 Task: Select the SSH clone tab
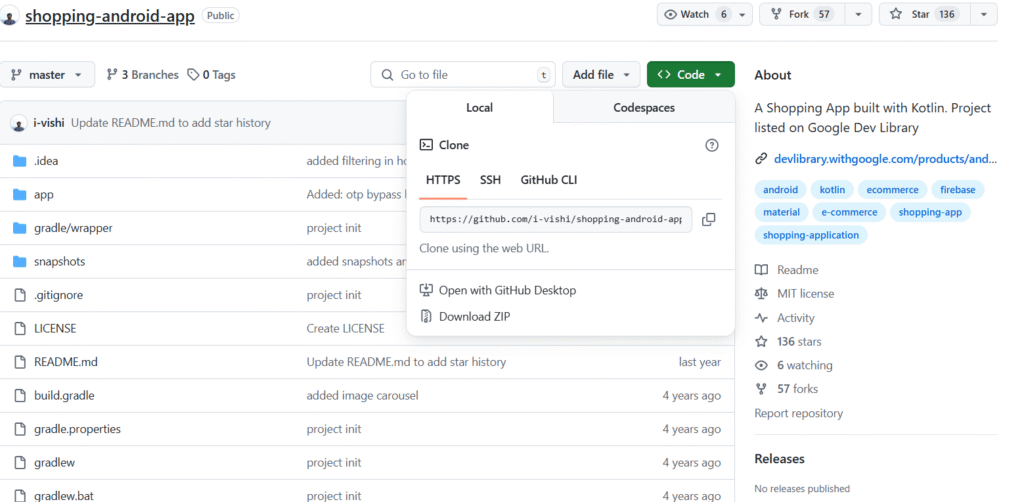(x=490, y=180)
